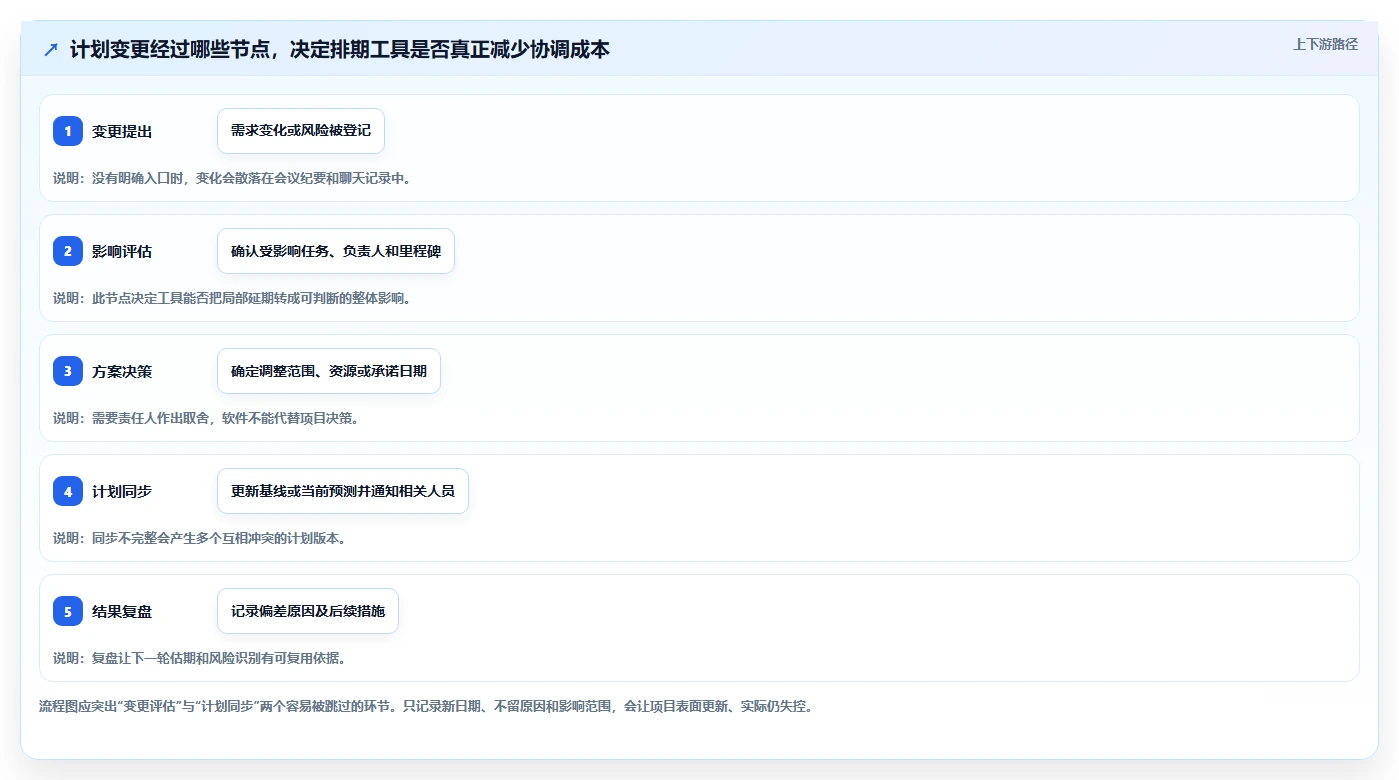Click the 影响评估 step title

122,251
